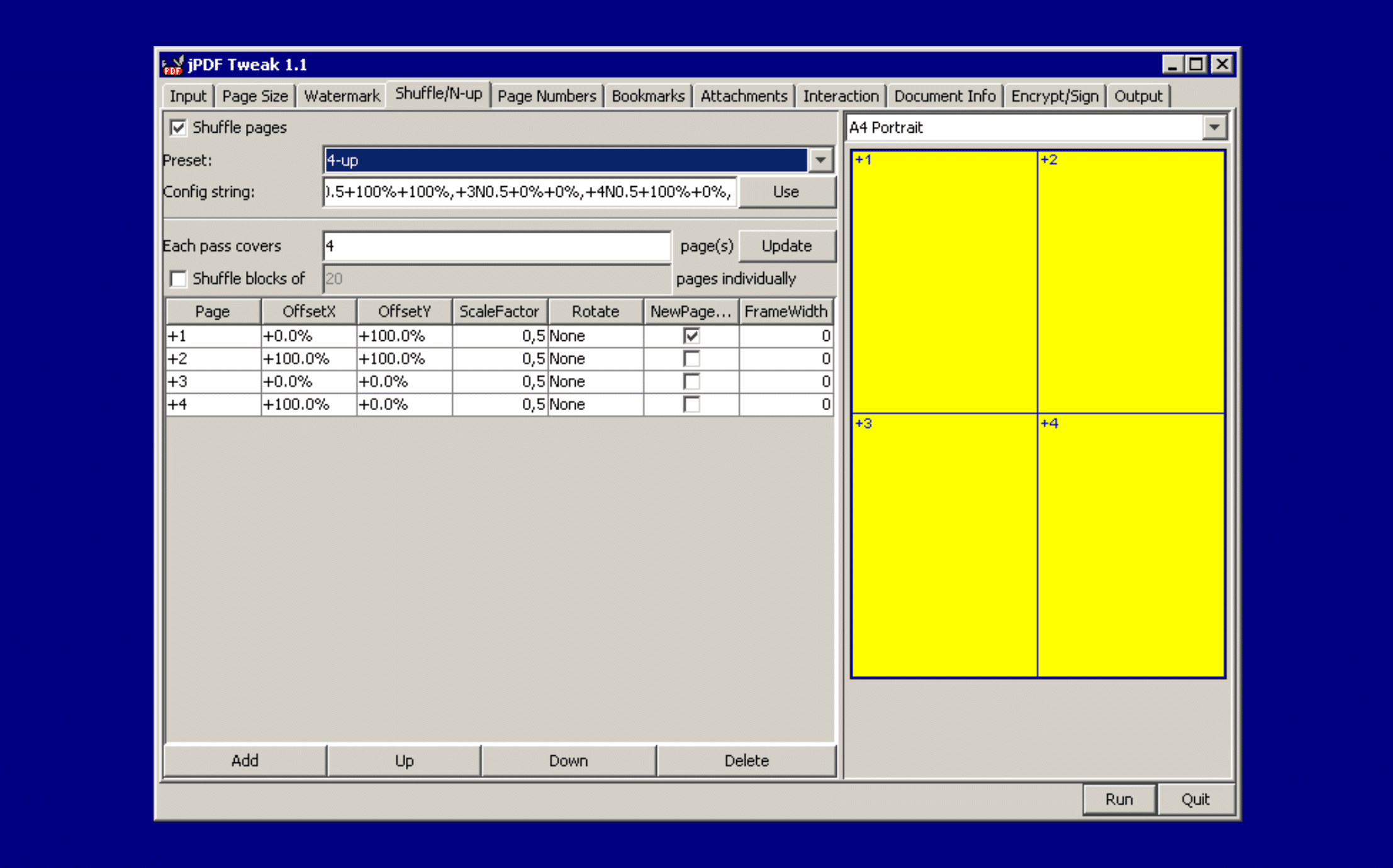Image resolution: width=1393 pixels, height=868 pixels.
Task: Click the FrameWidth column header
Action: (786, 312)
